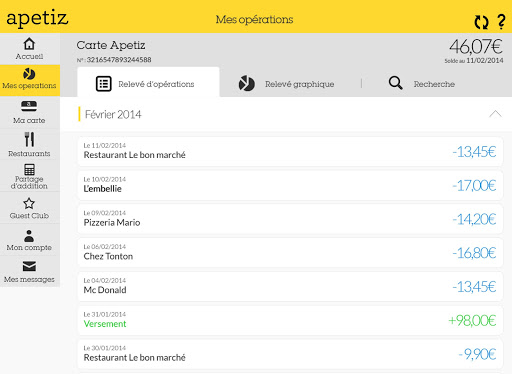Open the Recherche tab

[422, 84]
